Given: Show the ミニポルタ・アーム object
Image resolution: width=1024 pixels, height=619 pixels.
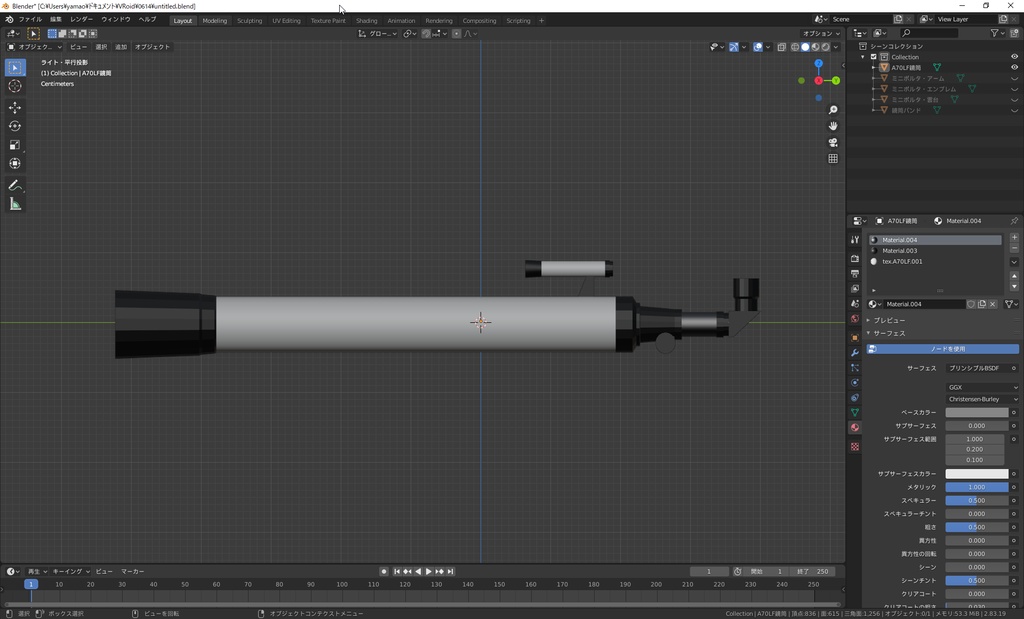Looking at the screenshot, I should coord(1014,78).
